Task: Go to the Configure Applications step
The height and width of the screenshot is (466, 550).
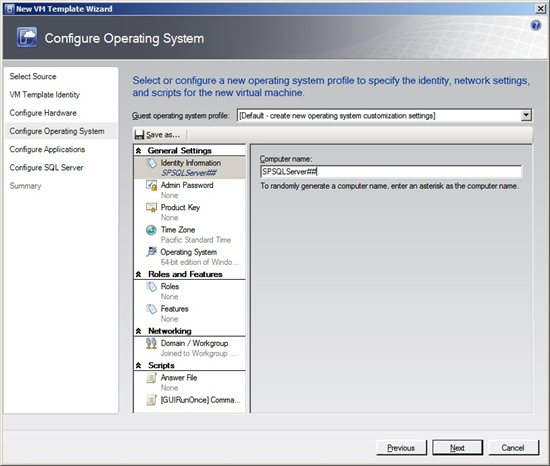Action: click(47, 149)
